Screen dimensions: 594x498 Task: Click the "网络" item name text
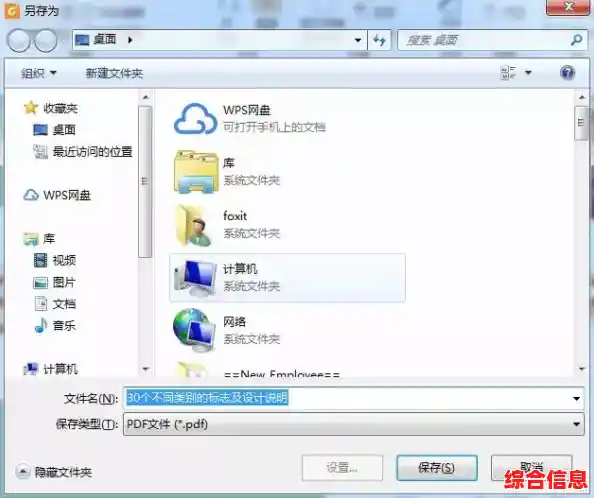(x=234, y=322)
